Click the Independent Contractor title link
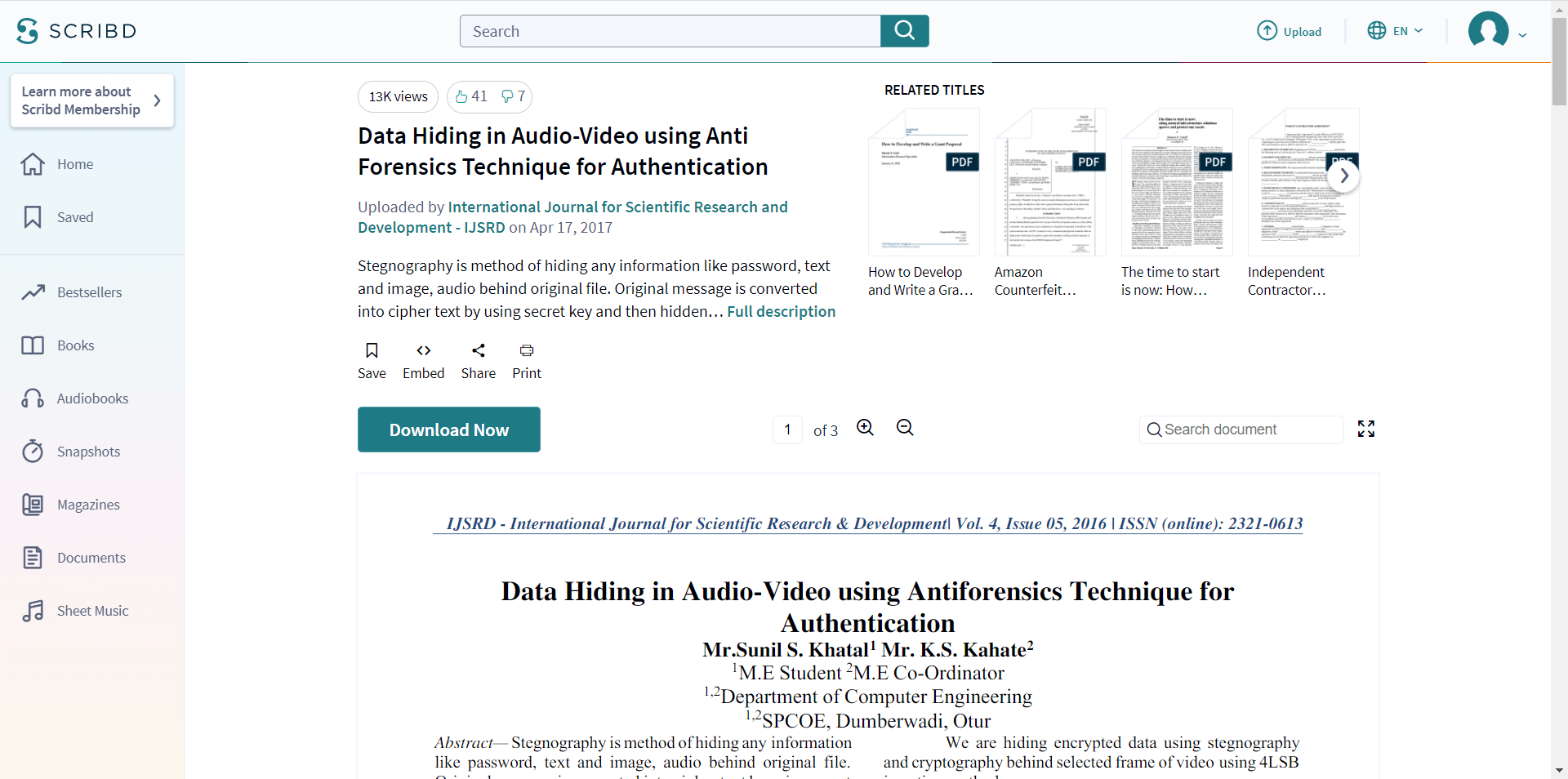This screenshot has width=1568, height=779. [x=1287, y=281]
